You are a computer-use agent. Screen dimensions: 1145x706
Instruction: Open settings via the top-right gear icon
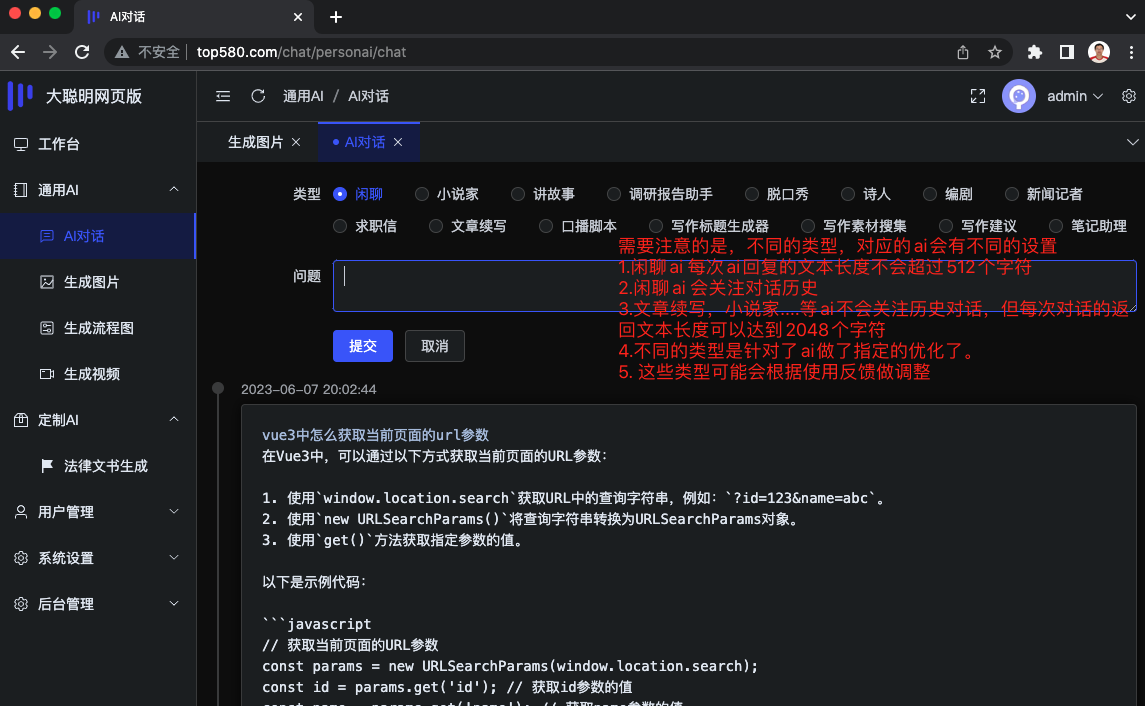[x=1129, y=96]
